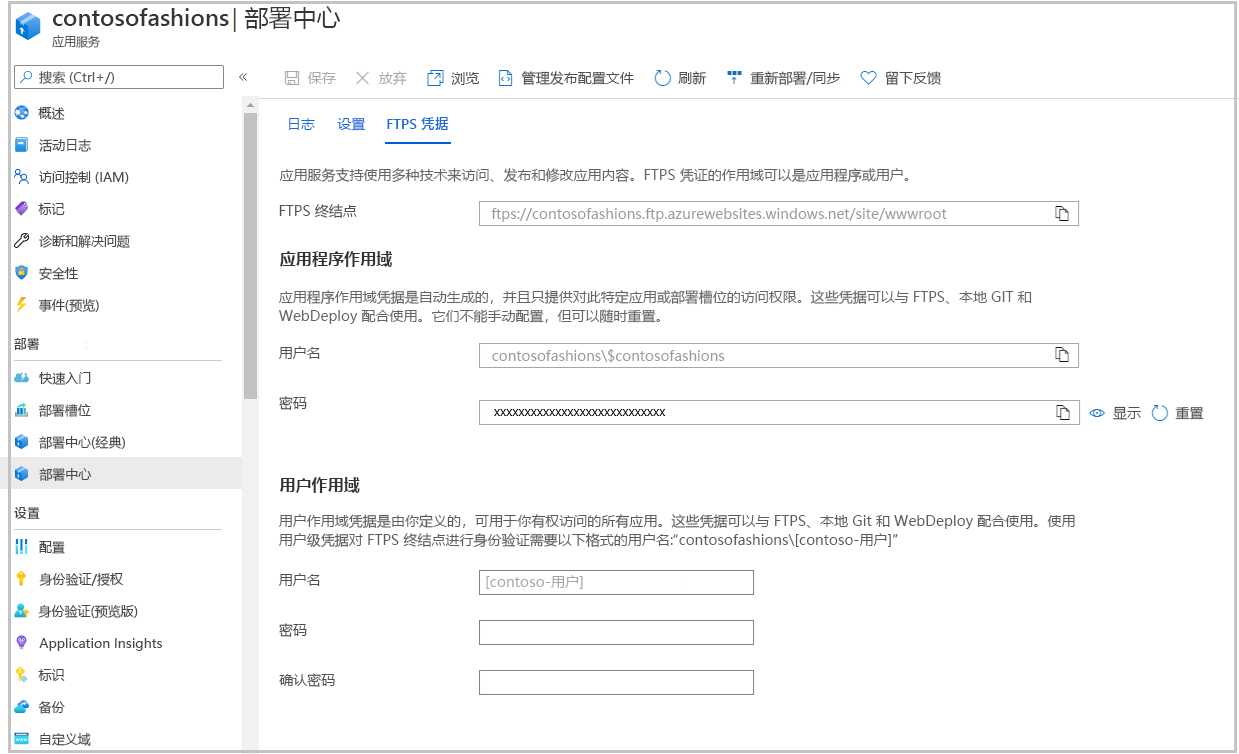Click the 部署中心(经典) cube icon
The image size is (1239, 754).
[x=22, y=442]
